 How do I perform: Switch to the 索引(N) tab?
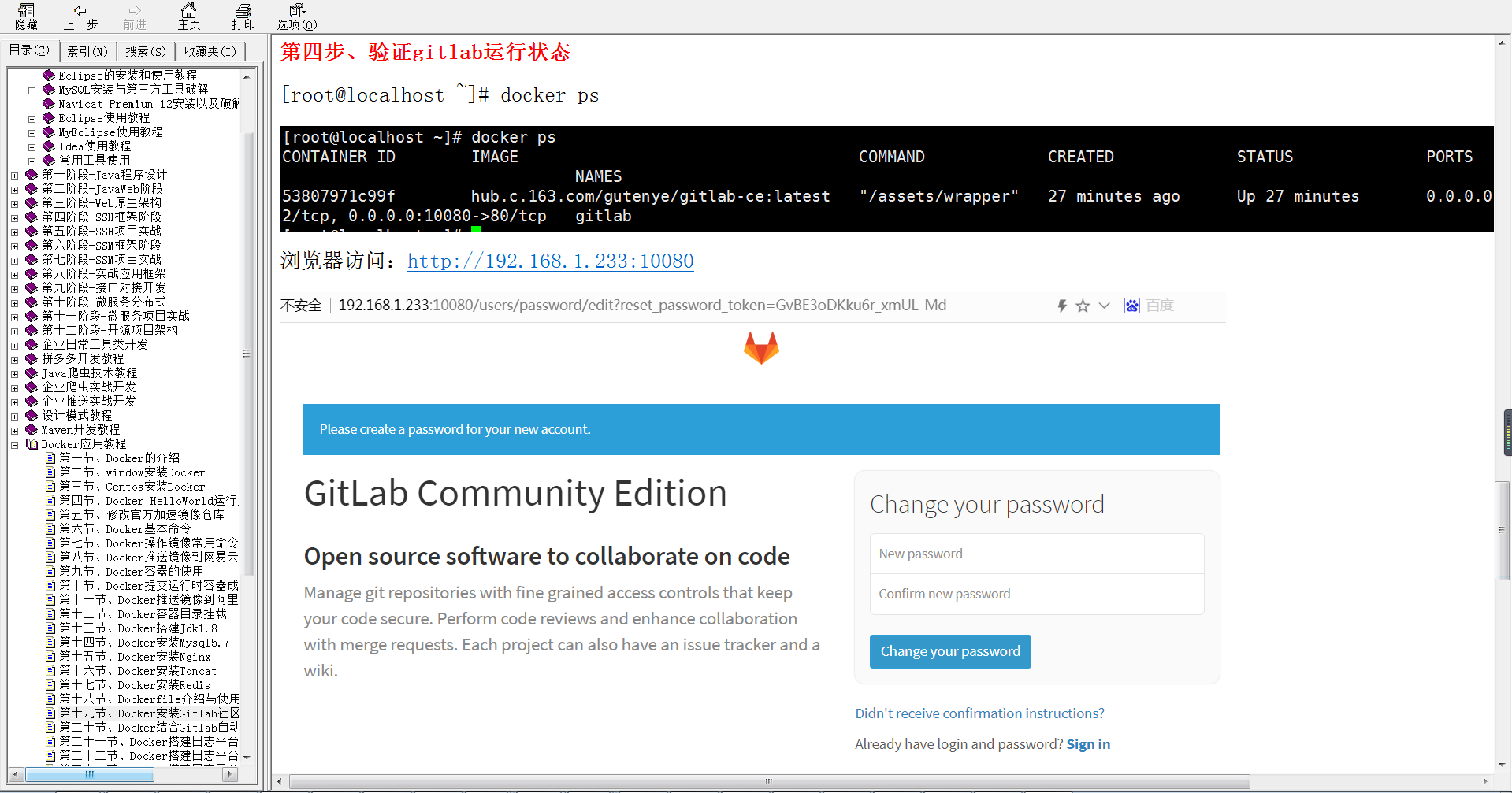point(87,51)
